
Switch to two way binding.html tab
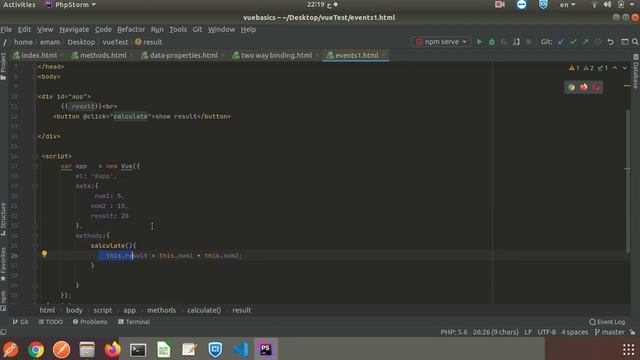tap(276, 56)
